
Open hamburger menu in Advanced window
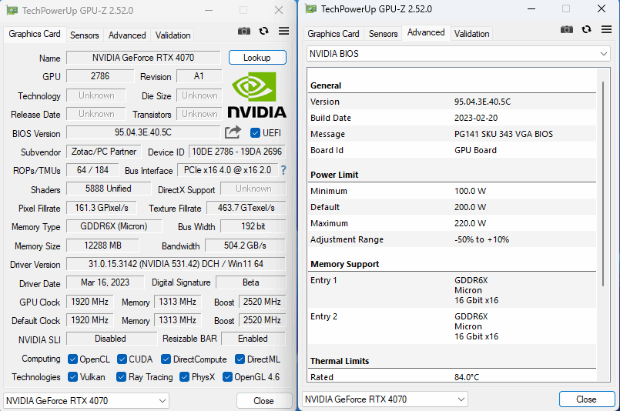click(x=607, y=29)
